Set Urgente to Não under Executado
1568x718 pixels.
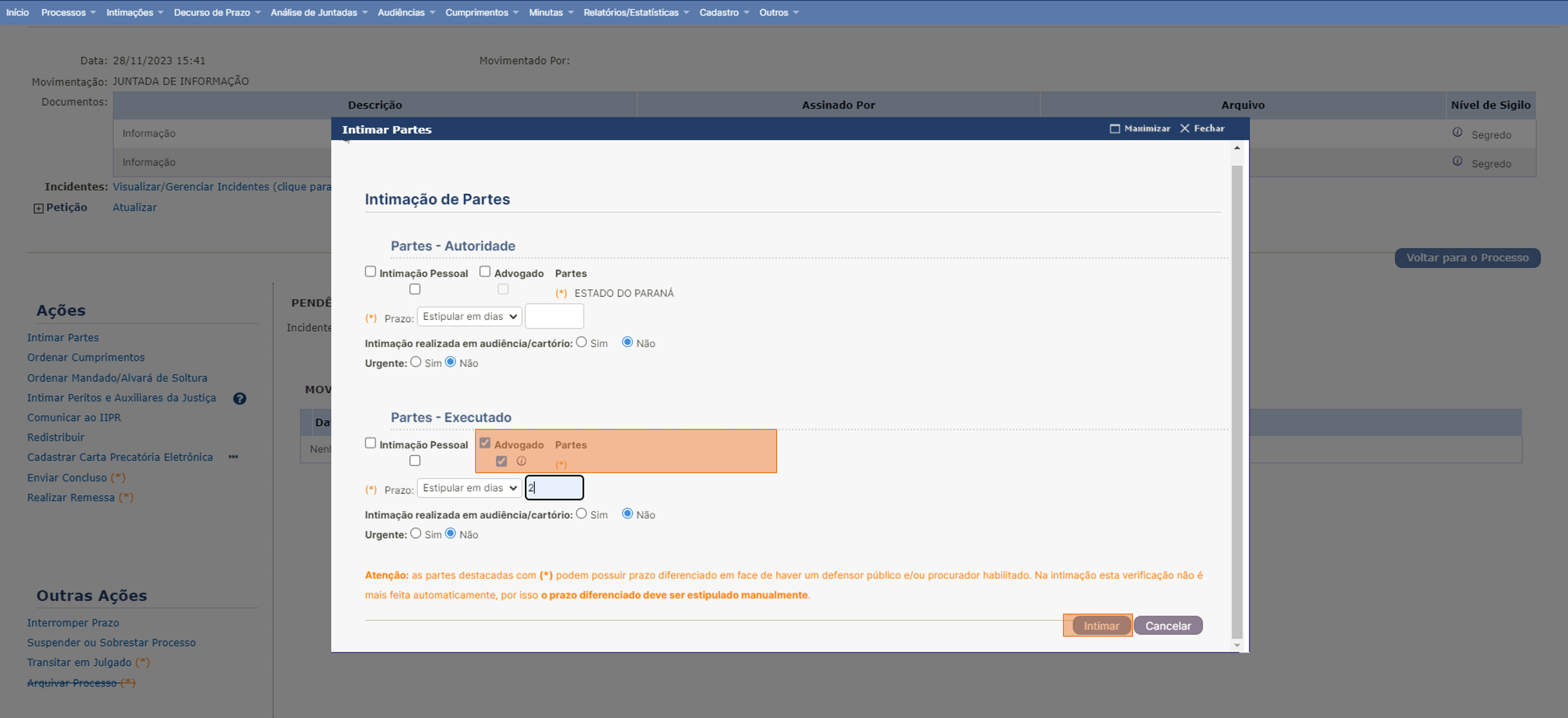point(450,533)
